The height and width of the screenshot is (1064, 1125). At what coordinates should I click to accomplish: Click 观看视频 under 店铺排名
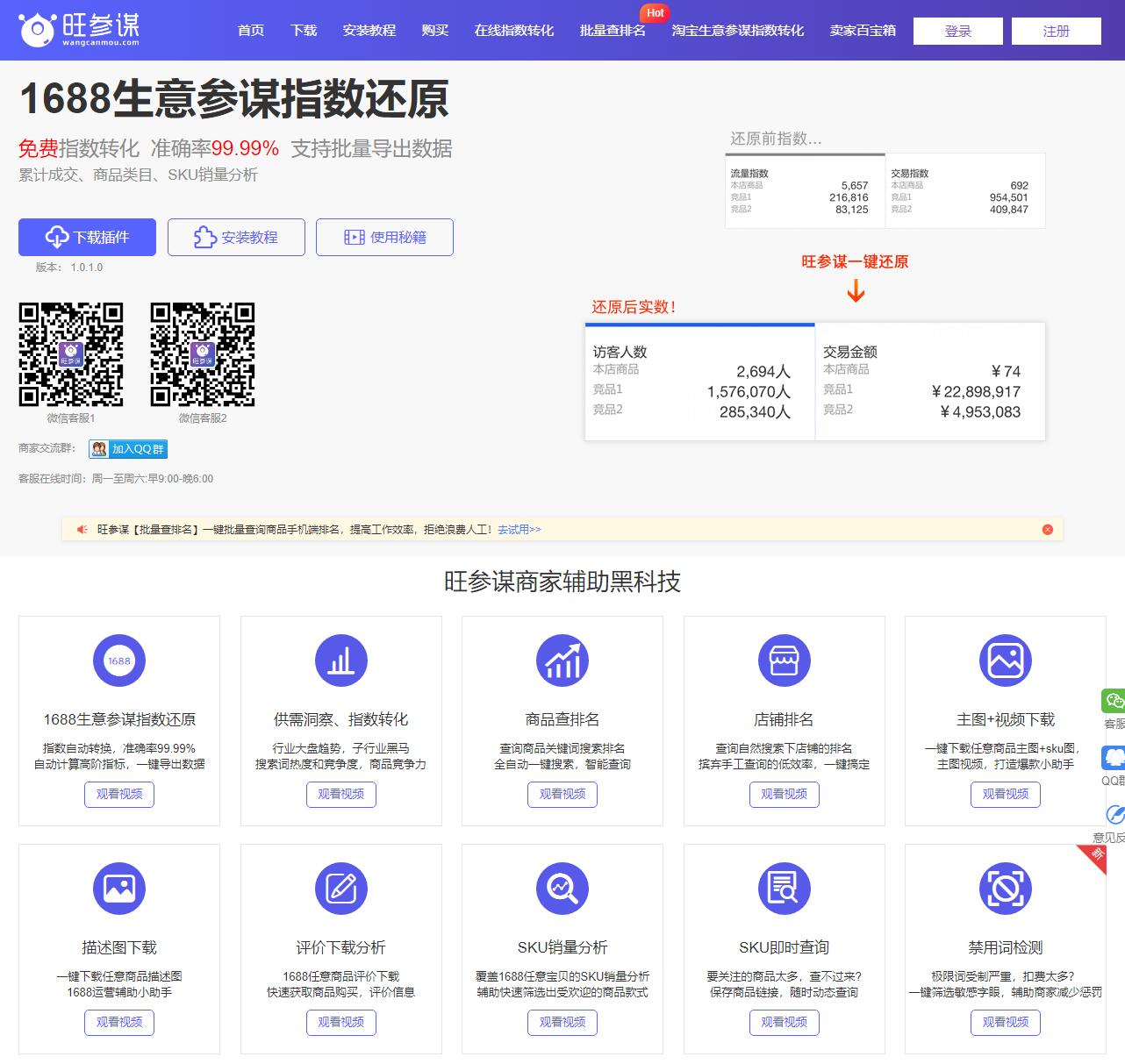(x=784, y=795)
